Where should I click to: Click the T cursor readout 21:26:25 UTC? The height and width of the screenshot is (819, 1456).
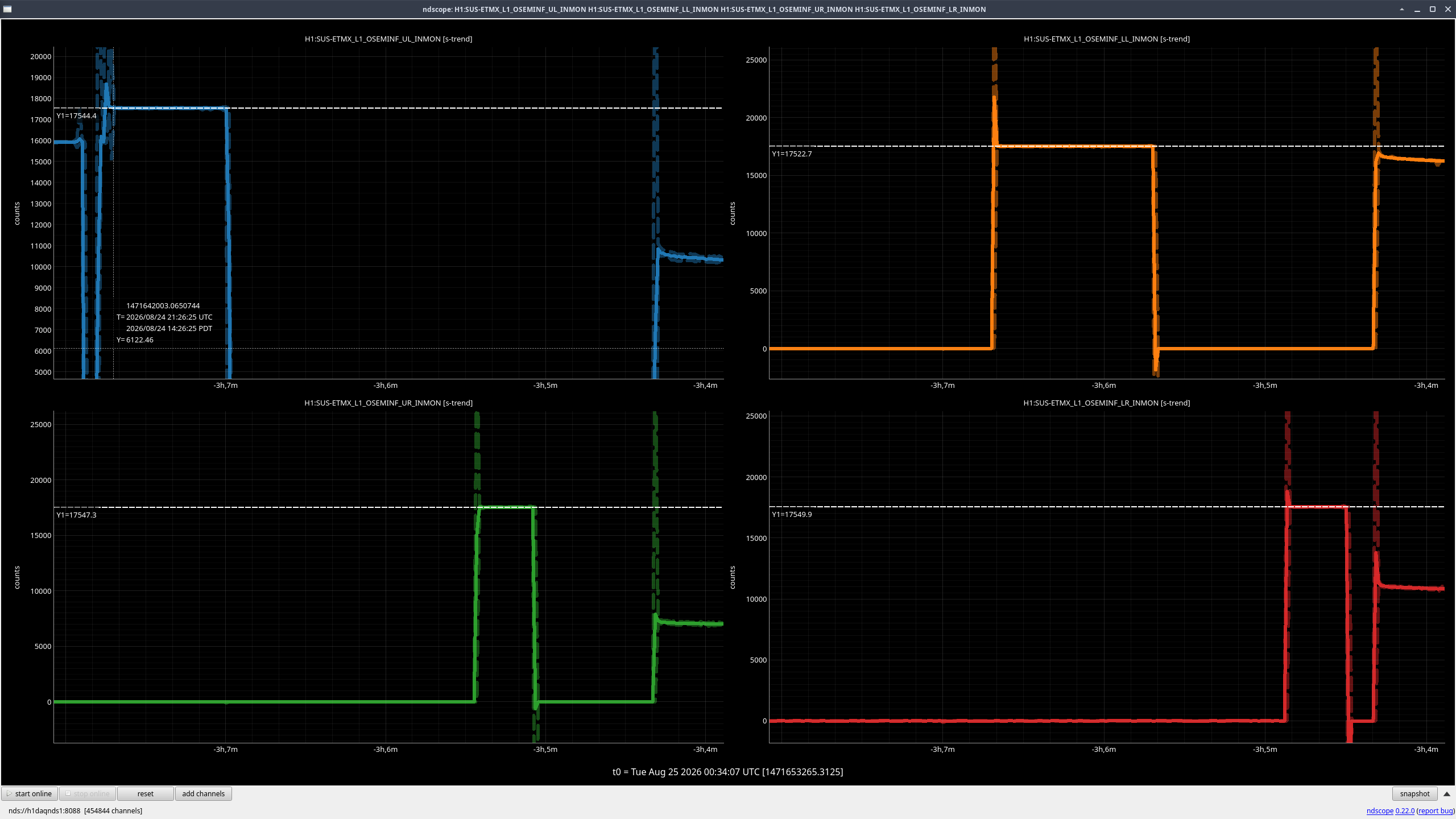pyautogui.click(x=164, y=317)
